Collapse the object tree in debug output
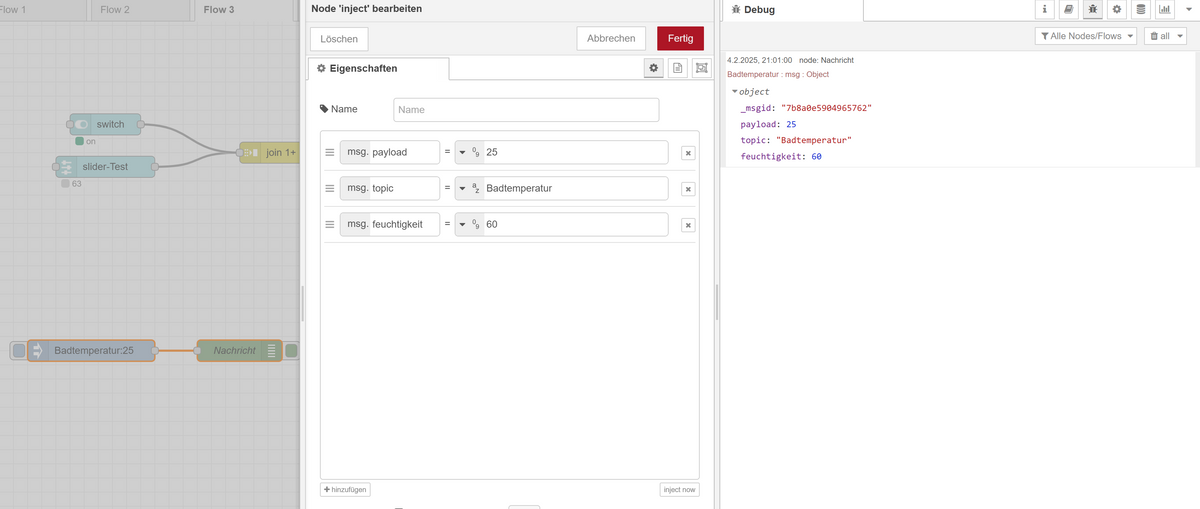1200x509 pixels. (x=735, y=92)
